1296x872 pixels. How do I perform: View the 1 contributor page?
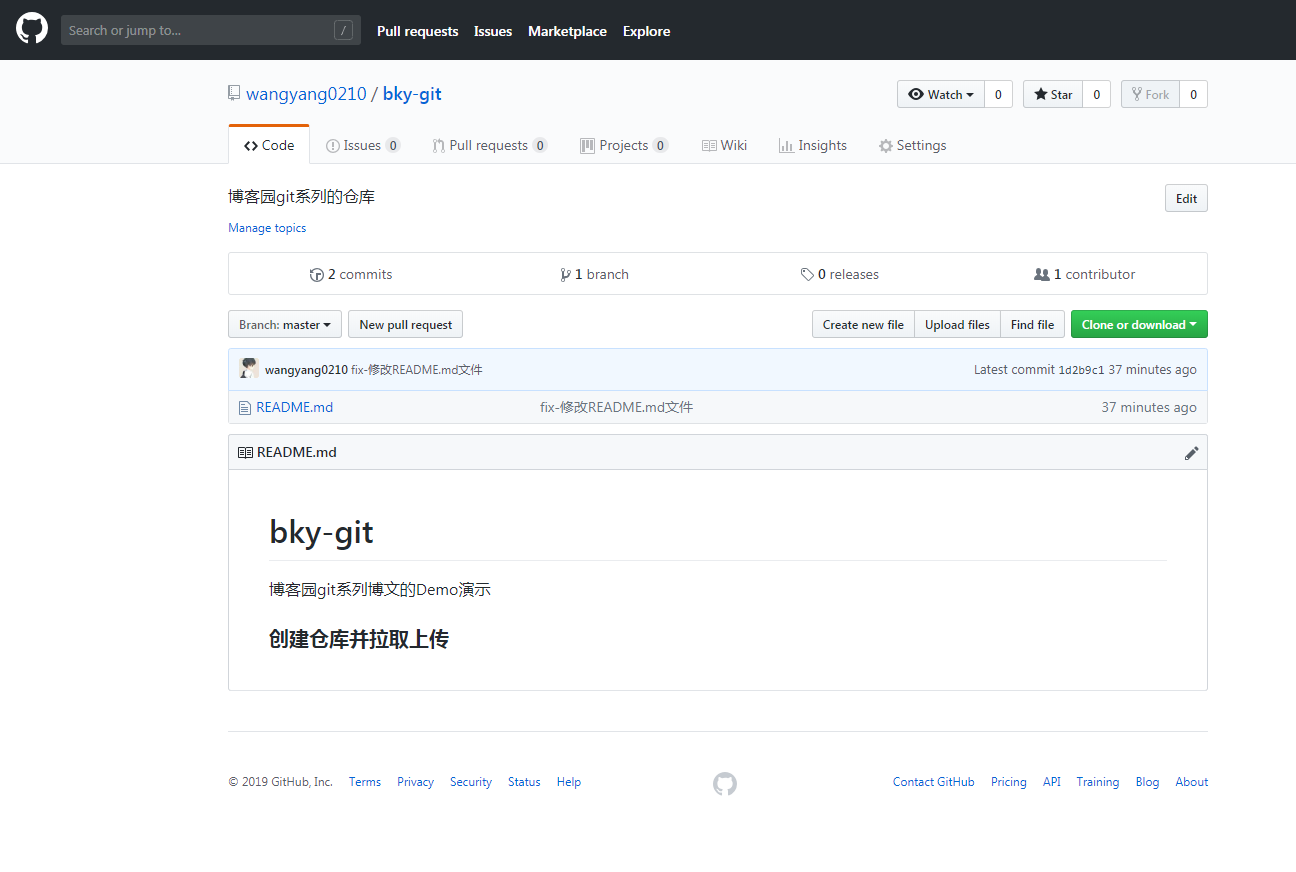(1085, 274)
